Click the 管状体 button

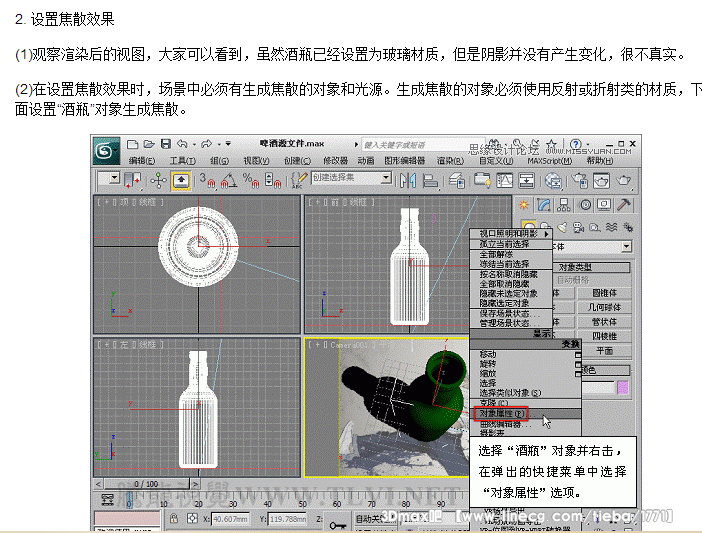(604, 322)
